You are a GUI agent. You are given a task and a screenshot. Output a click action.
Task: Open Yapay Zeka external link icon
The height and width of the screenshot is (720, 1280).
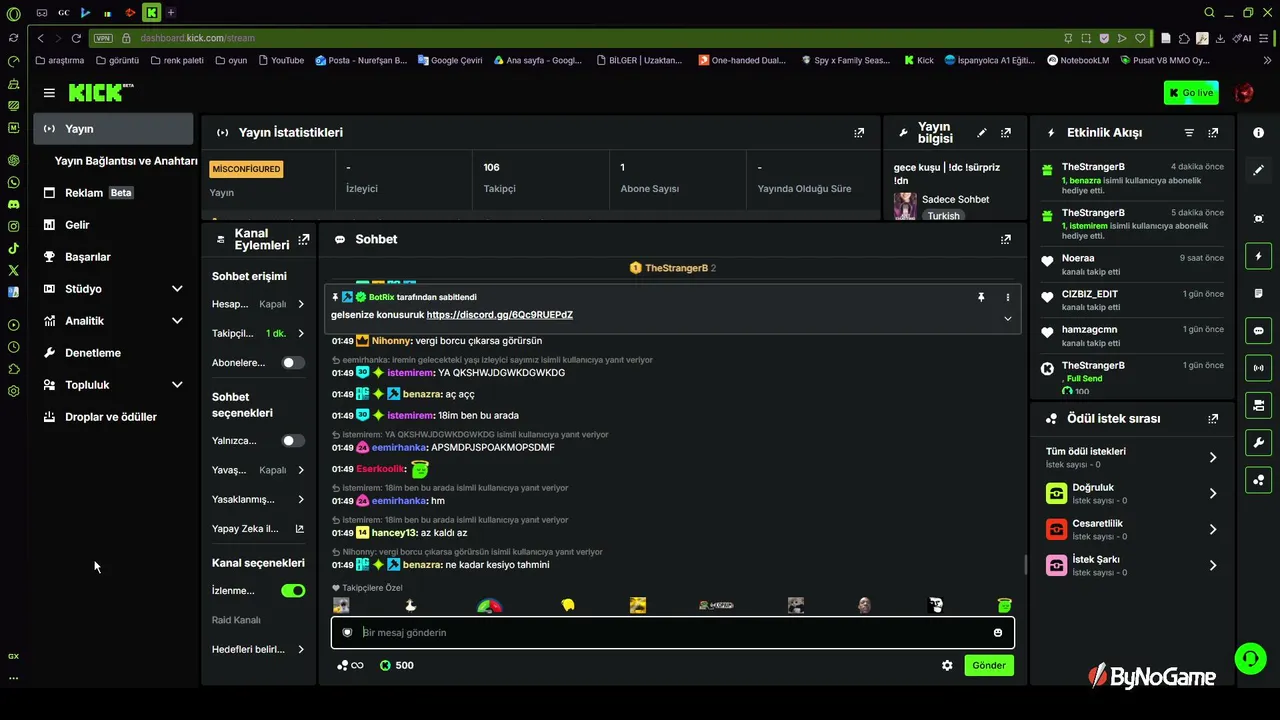[299, 529]
